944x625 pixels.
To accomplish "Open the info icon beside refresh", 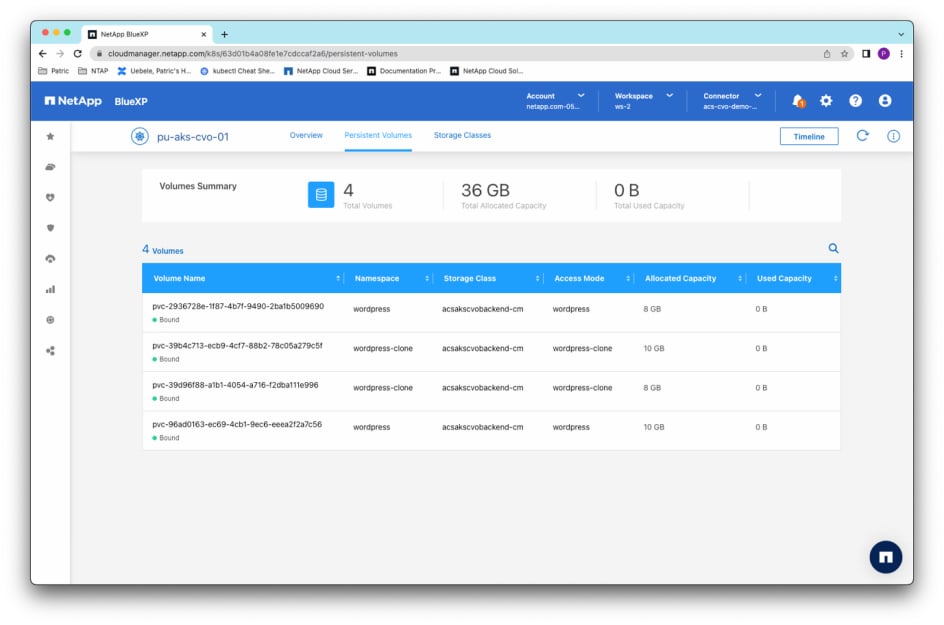I will 893,137.
